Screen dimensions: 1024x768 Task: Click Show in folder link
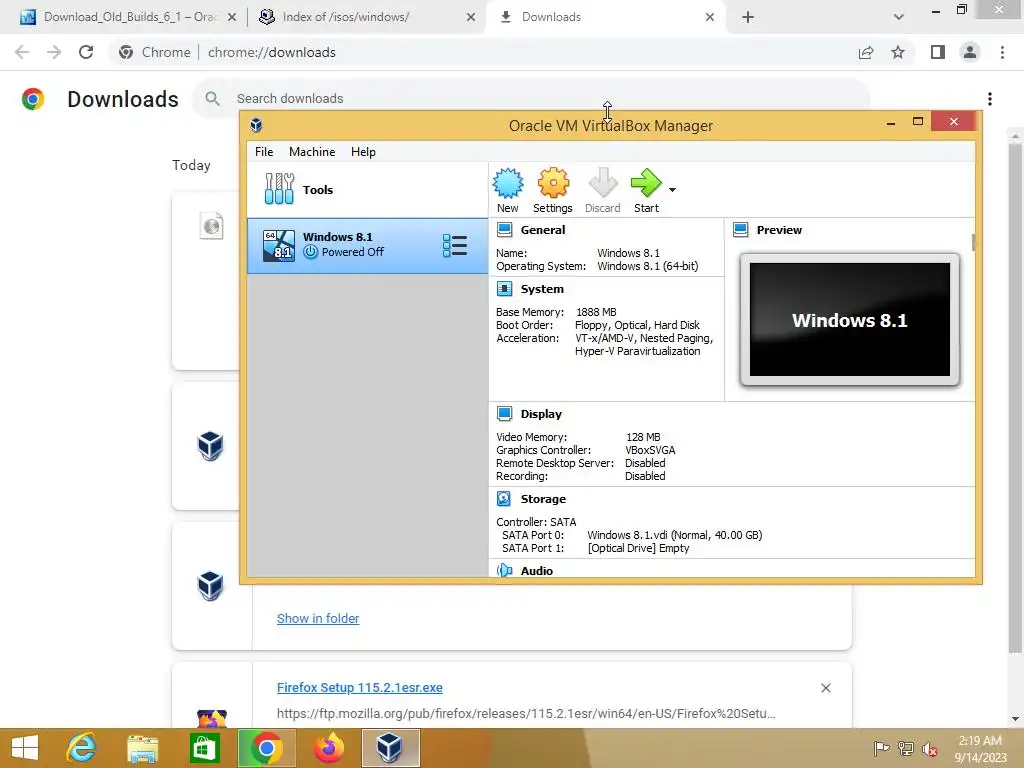coord(318,618)
